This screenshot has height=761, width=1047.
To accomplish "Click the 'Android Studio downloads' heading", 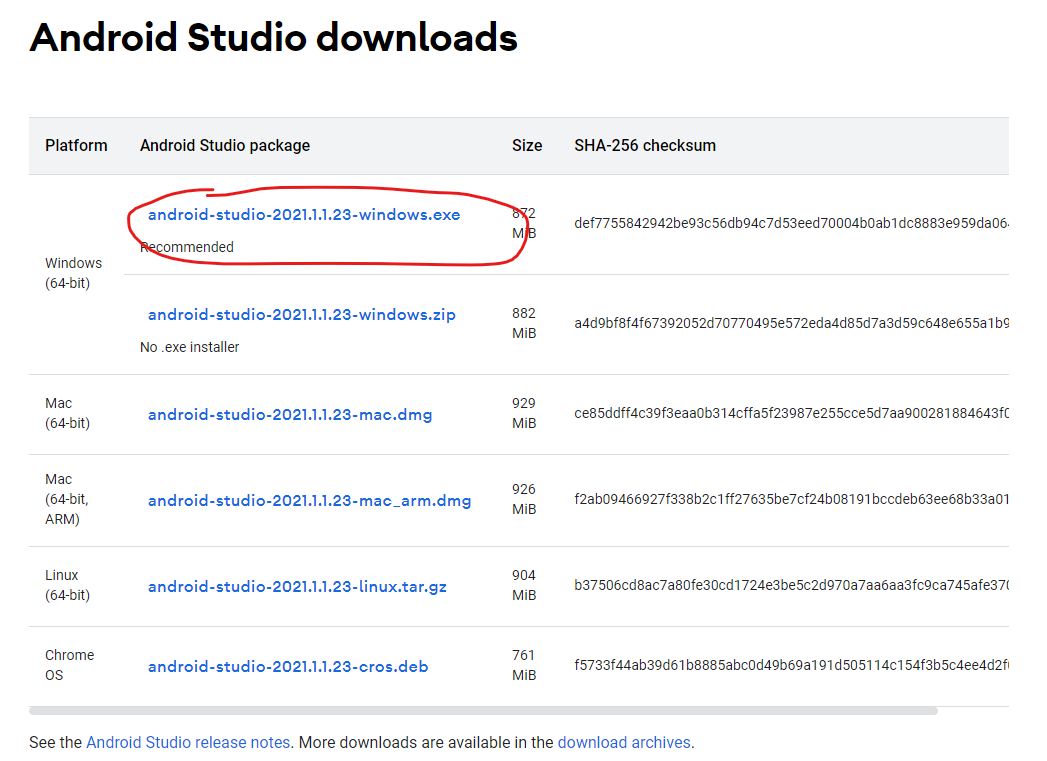I will pos(274,37).
